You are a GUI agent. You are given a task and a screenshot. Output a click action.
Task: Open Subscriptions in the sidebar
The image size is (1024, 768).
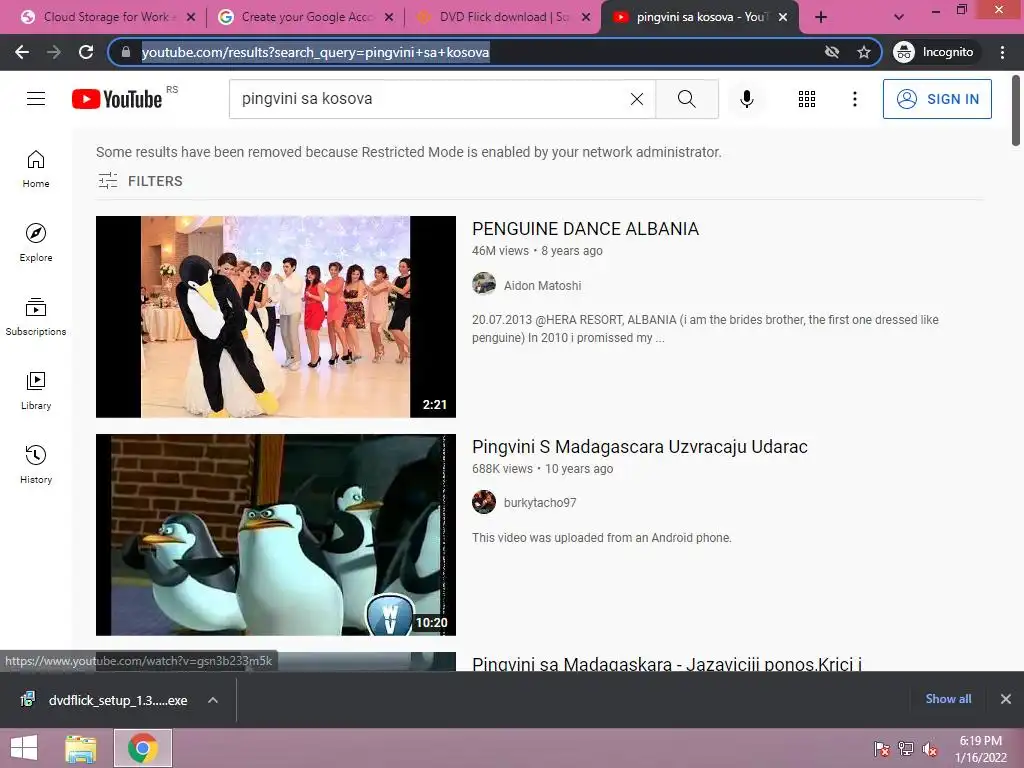[x=36, y=317]
